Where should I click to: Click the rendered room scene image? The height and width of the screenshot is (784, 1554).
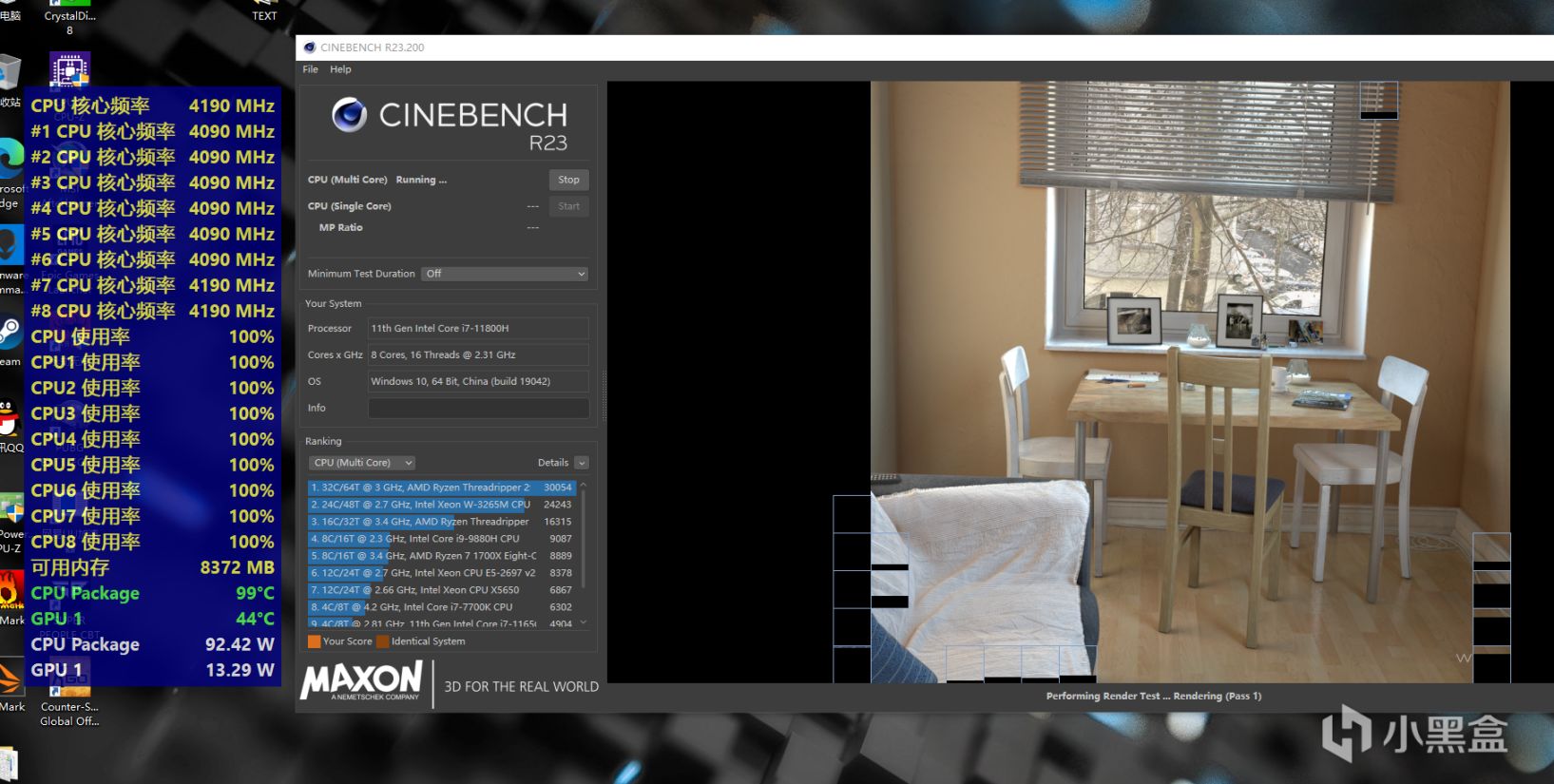tap(1190, 381)
